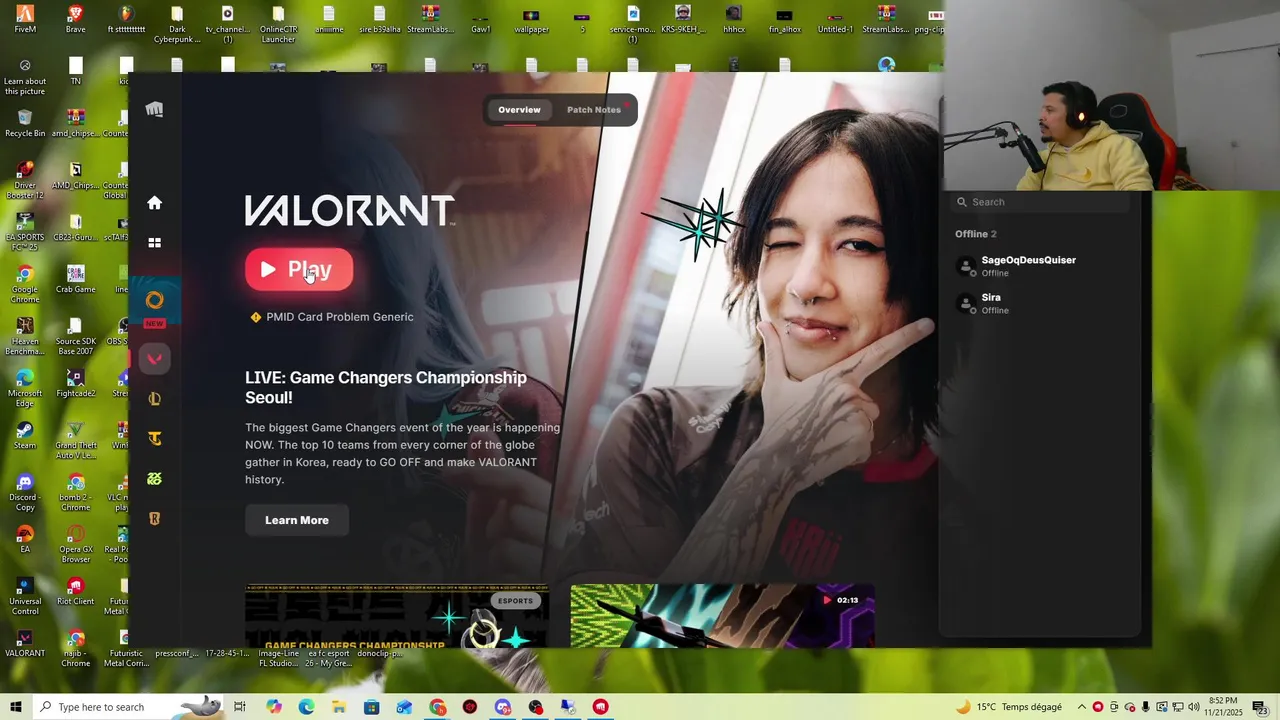Open the EA desktop shortcut
The image size is (1280, 720).
(25, 540)
